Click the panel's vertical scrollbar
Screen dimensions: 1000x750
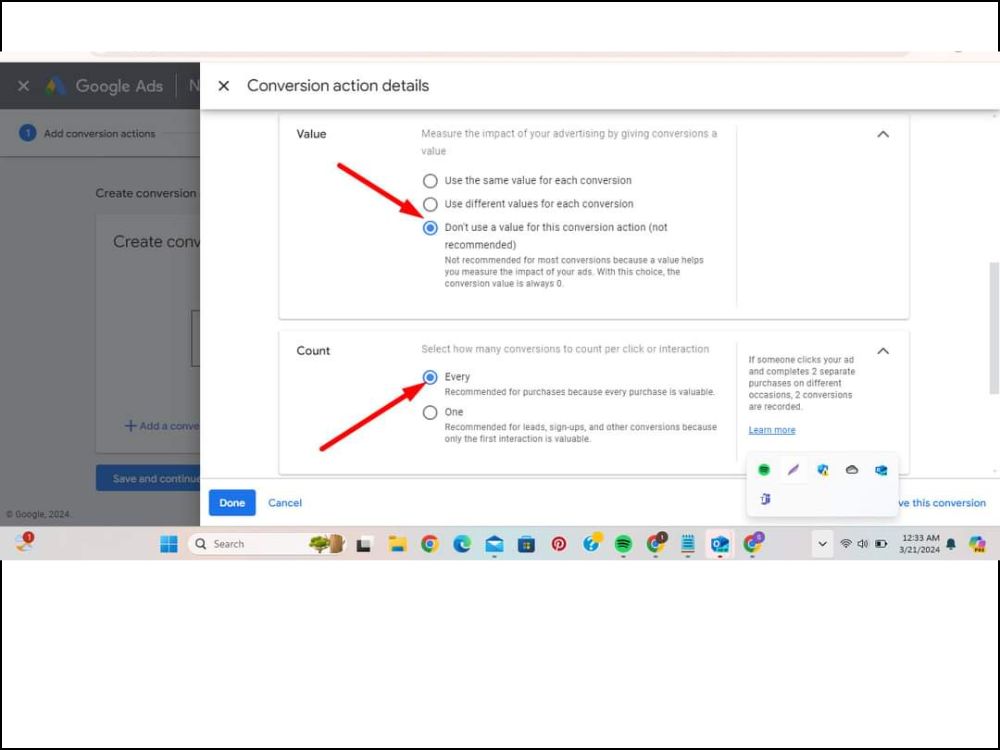coord(994,328)
